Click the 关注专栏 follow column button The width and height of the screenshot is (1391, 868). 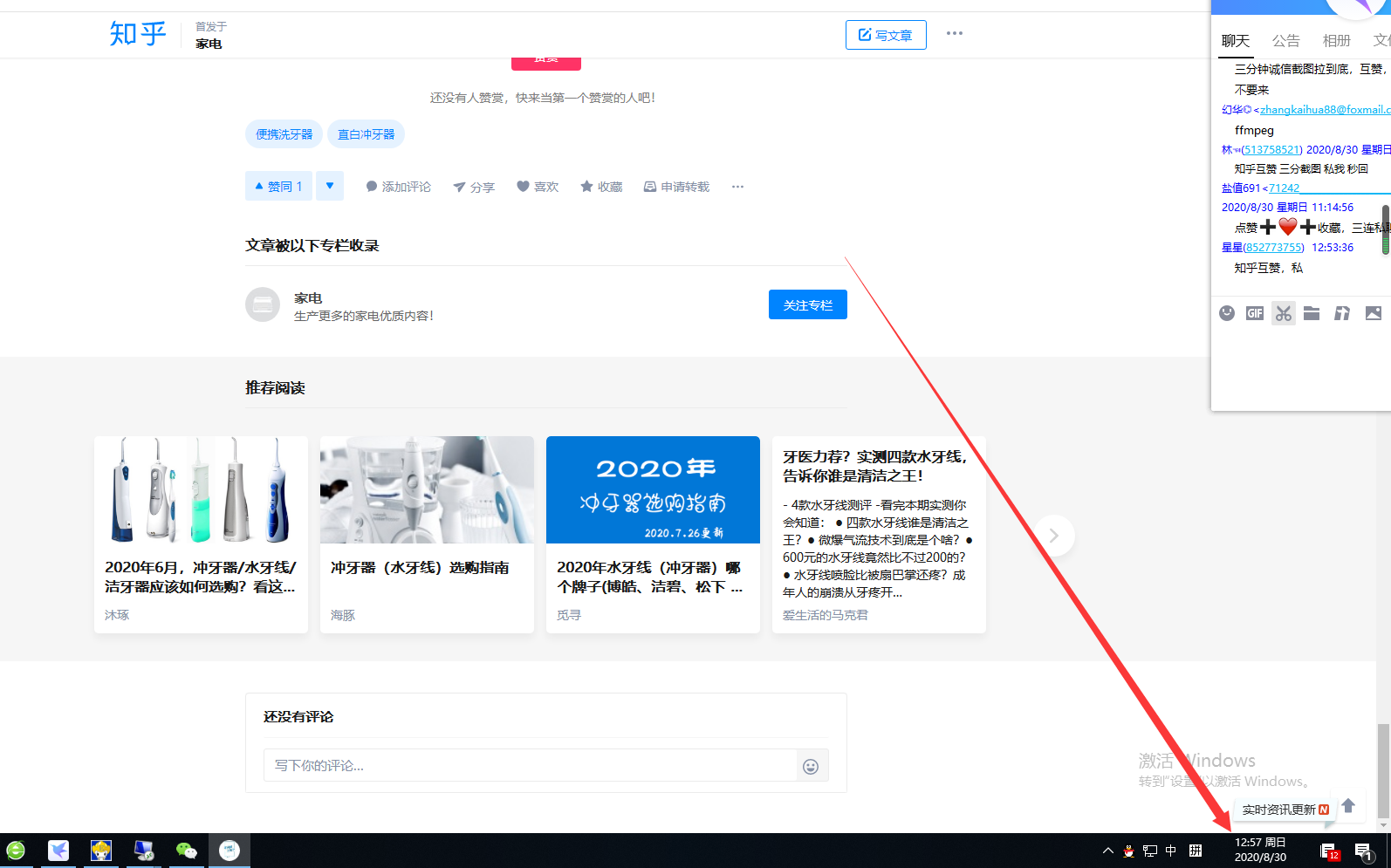(x=808, y=304)
